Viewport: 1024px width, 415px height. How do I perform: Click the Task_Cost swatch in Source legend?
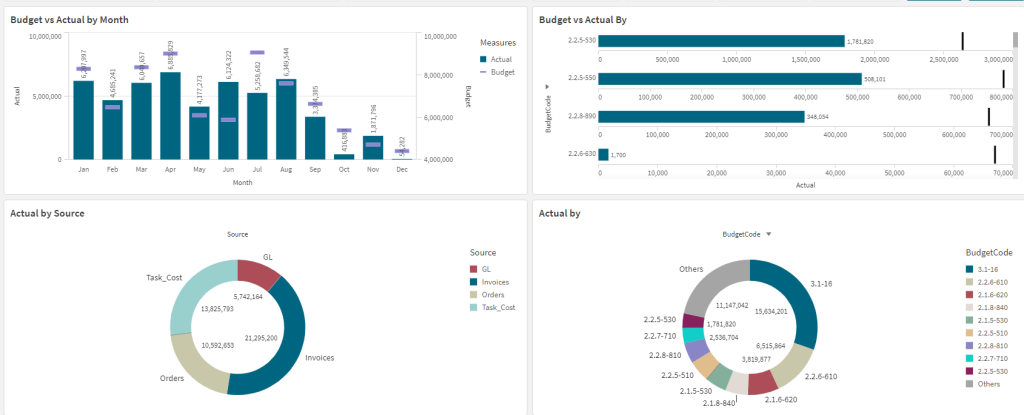tap(473, 307)
